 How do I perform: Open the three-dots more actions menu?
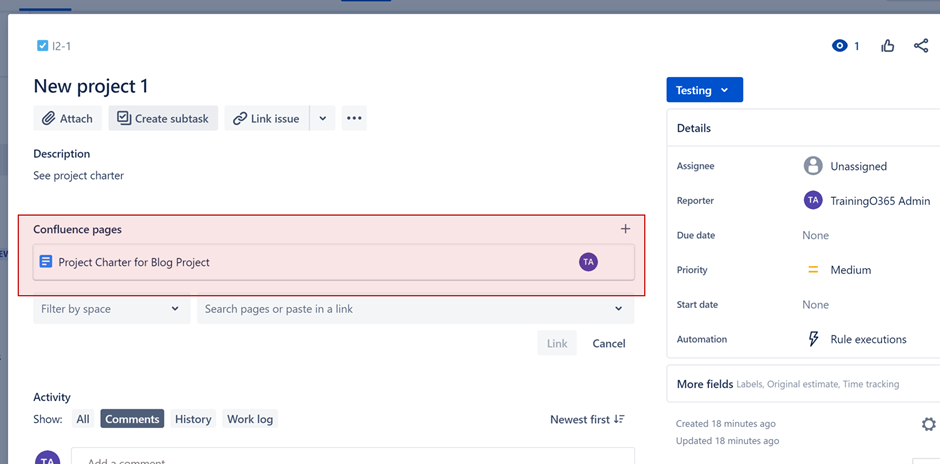(354, 118)
